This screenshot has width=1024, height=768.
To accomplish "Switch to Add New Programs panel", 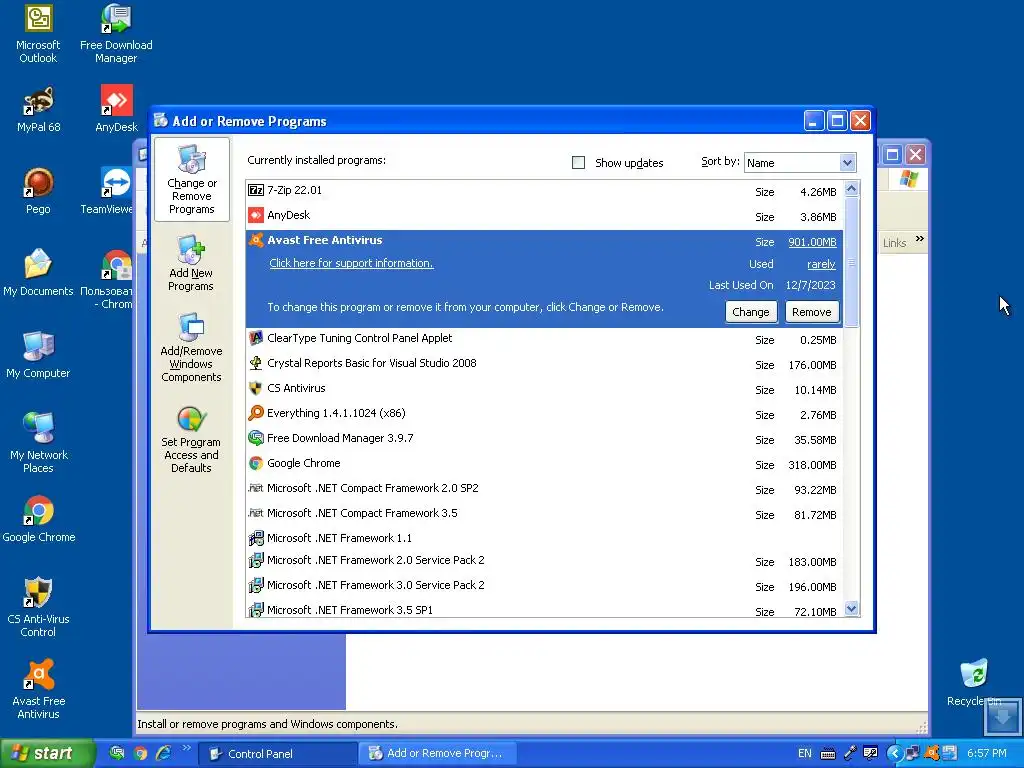I will pos(191,264).
